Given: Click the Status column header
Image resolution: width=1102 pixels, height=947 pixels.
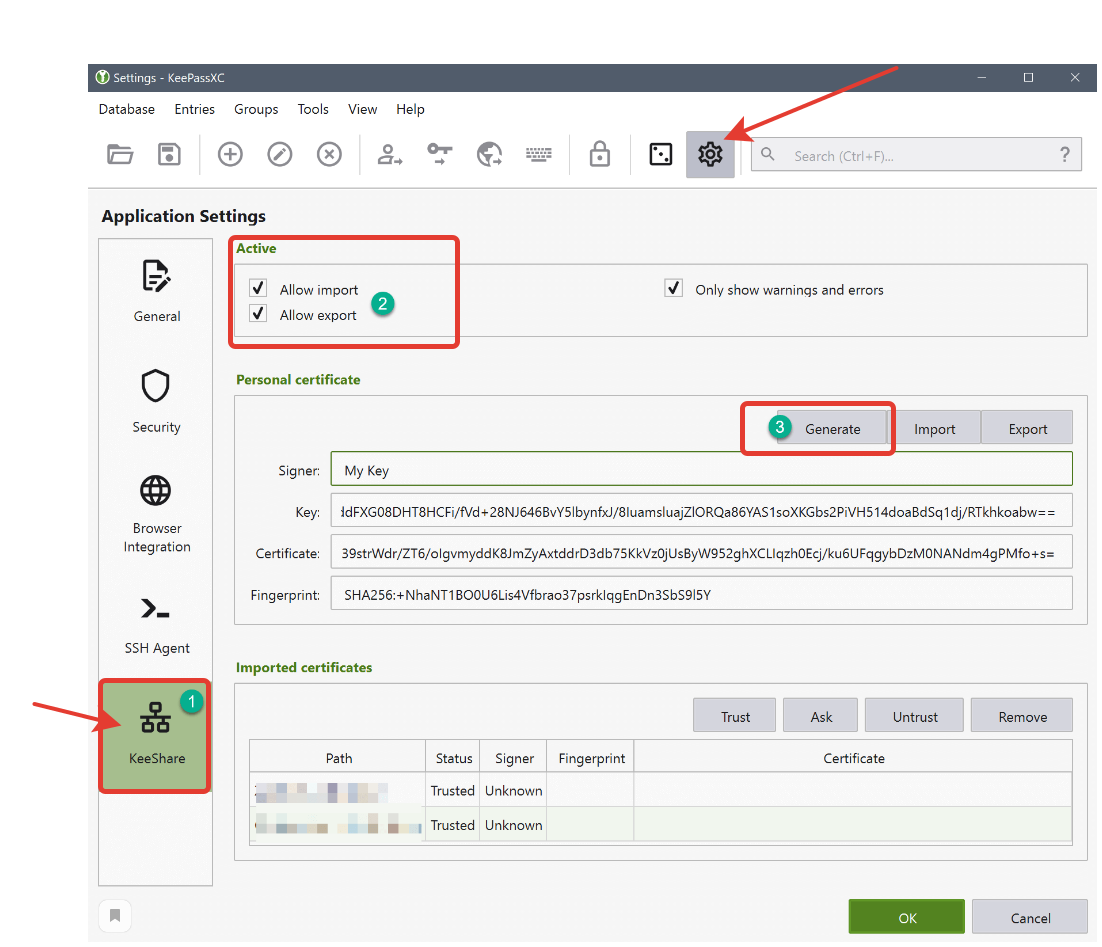Looking at the screenshot, I should (x=453, y=757).
